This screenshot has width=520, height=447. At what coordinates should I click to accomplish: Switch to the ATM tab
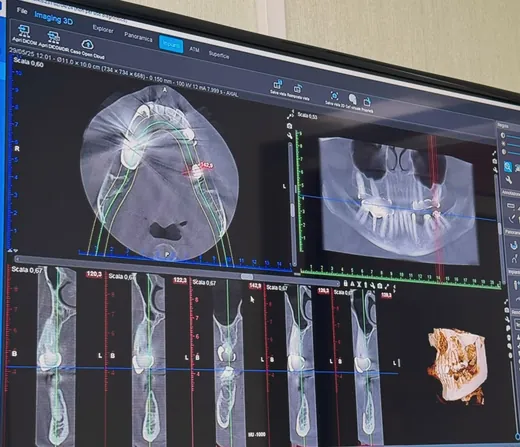coord(194,50)
